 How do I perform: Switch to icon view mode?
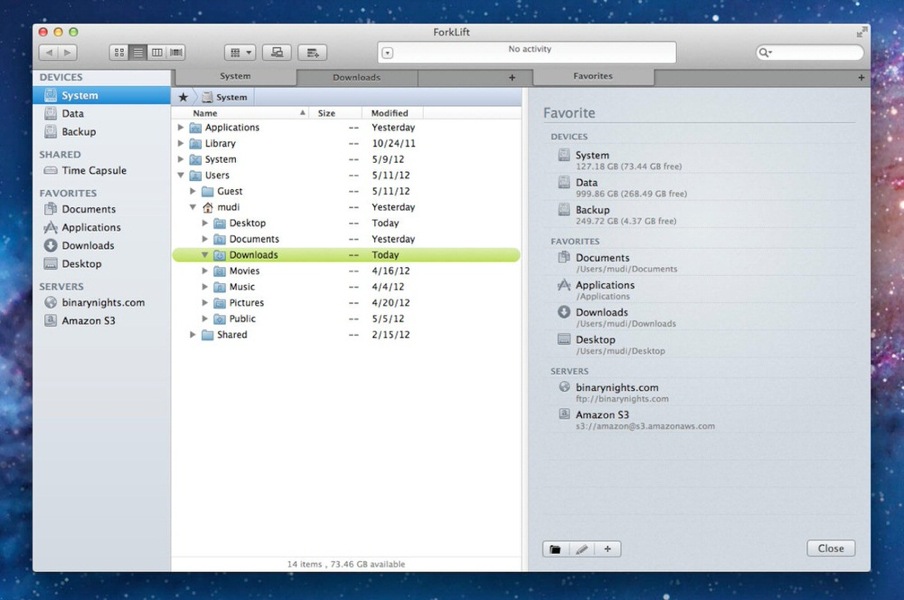click(x=119, y=52)
